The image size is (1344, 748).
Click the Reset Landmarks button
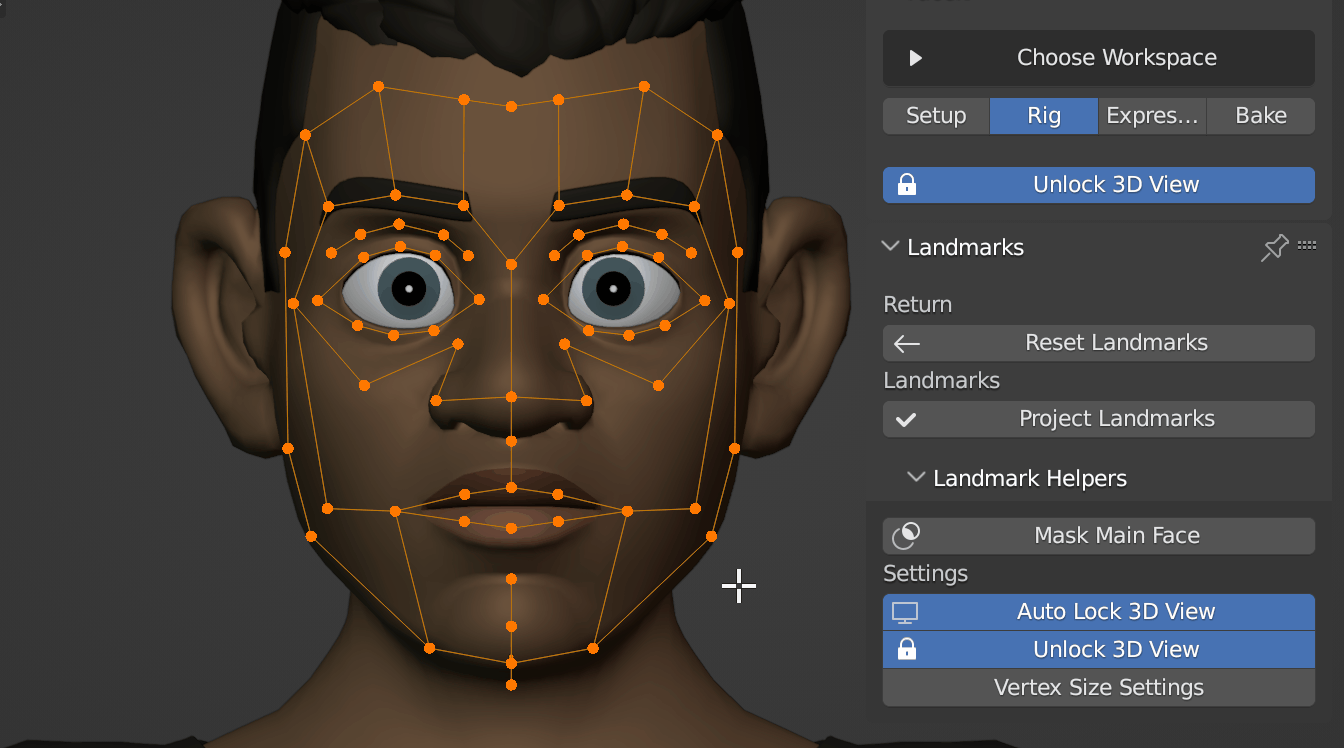point(1099,343)
